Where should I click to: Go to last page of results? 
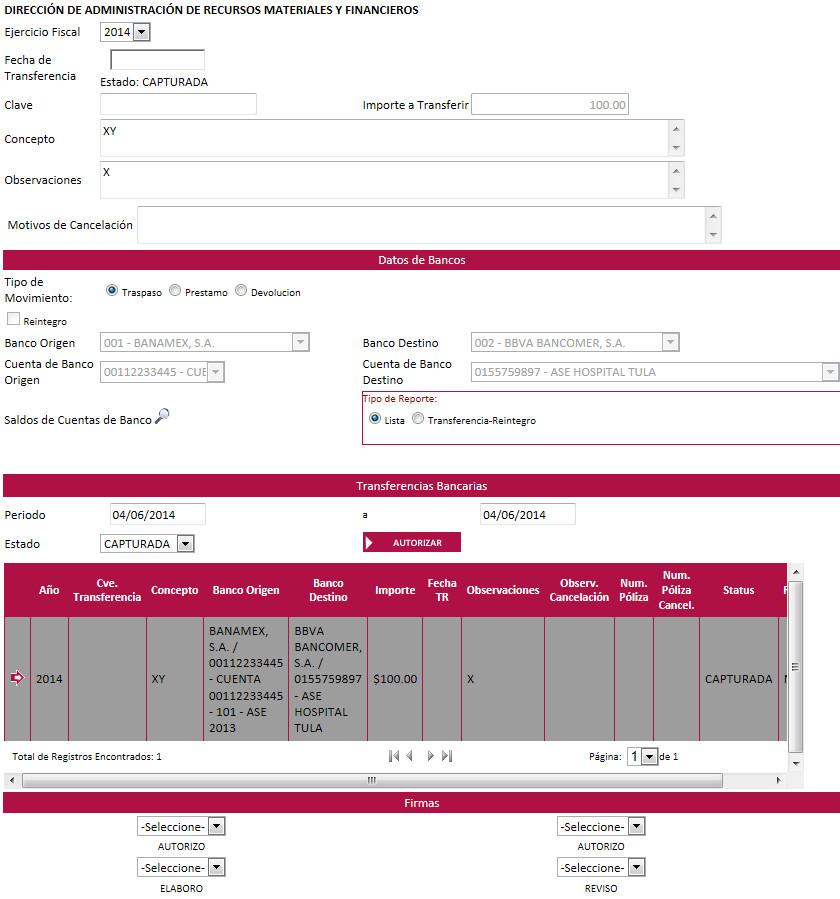pyautogui.click(x=447, y=756)
